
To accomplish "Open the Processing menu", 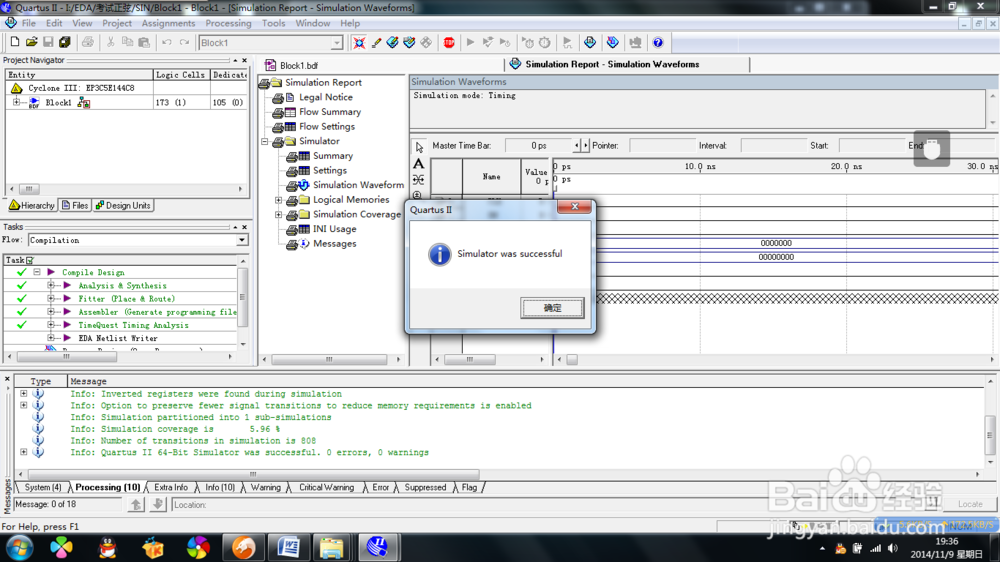I will pyautogui.click(x=228, y=23).
